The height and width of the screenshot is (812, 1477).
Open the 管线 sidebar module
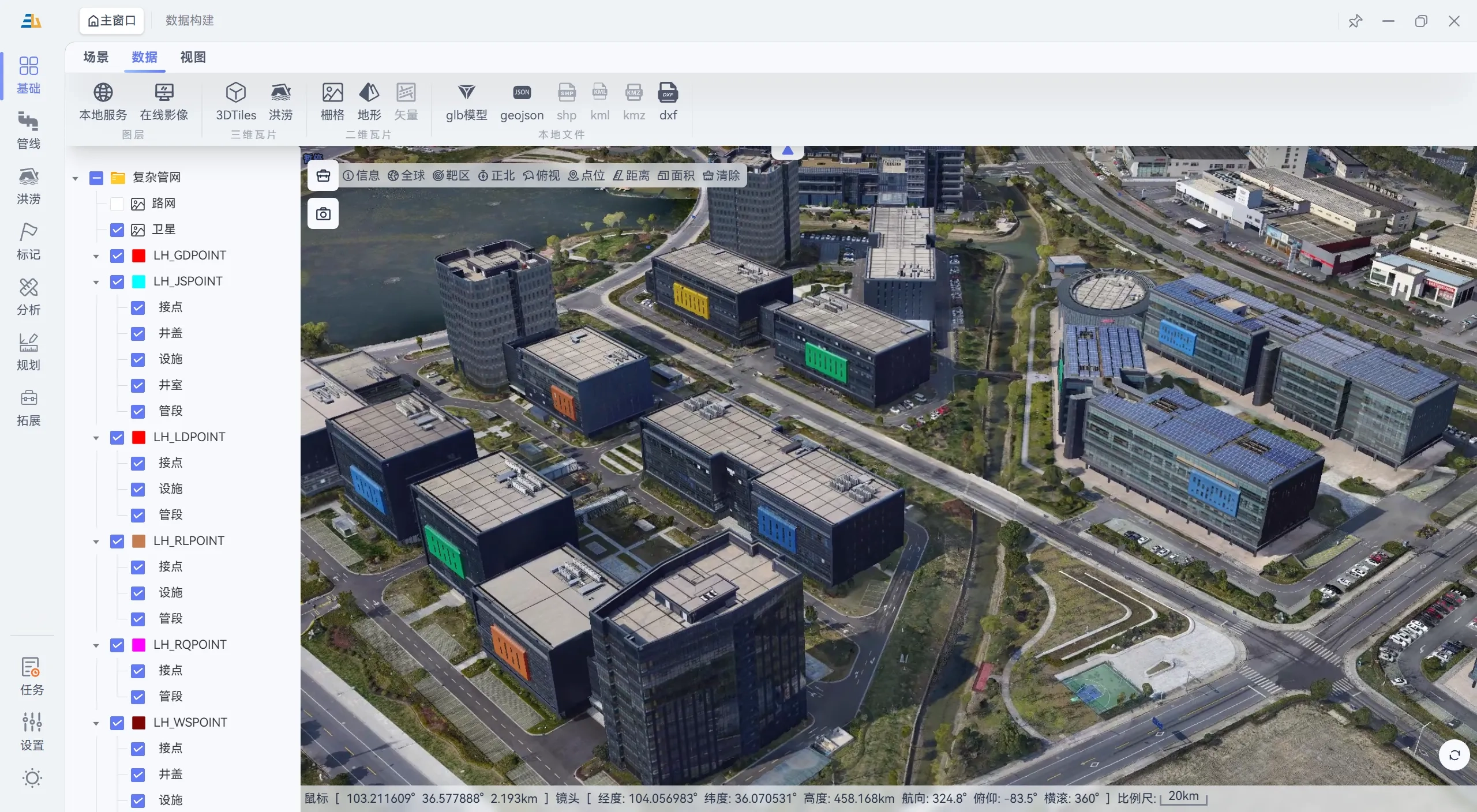pyautogui.click(x=28, y=130)
